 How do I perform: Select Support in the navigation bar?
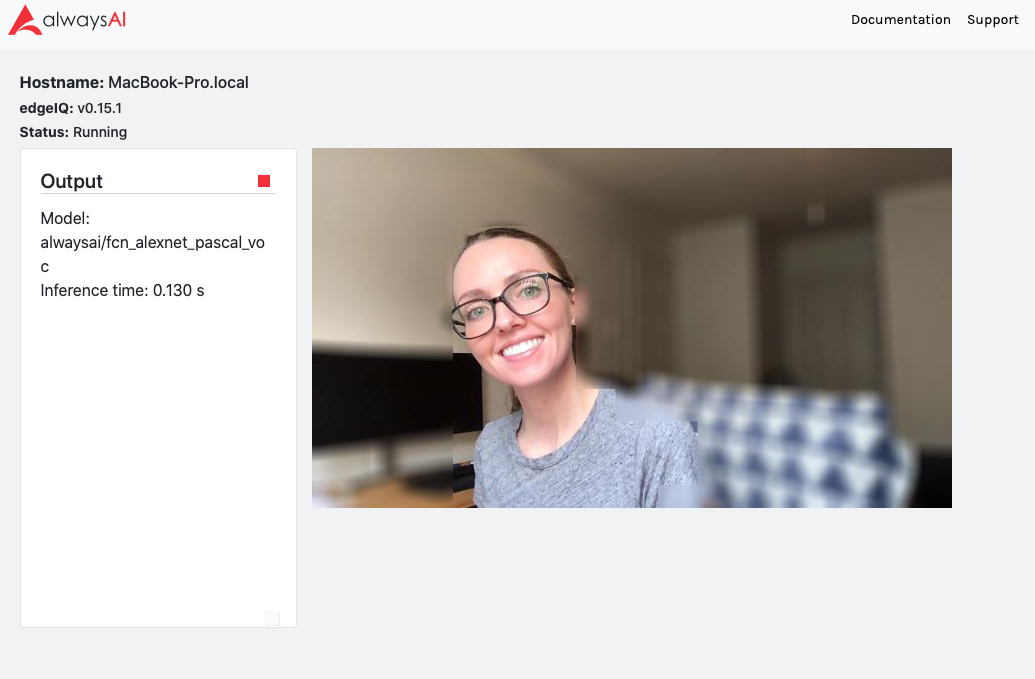[x=992, y=19]
